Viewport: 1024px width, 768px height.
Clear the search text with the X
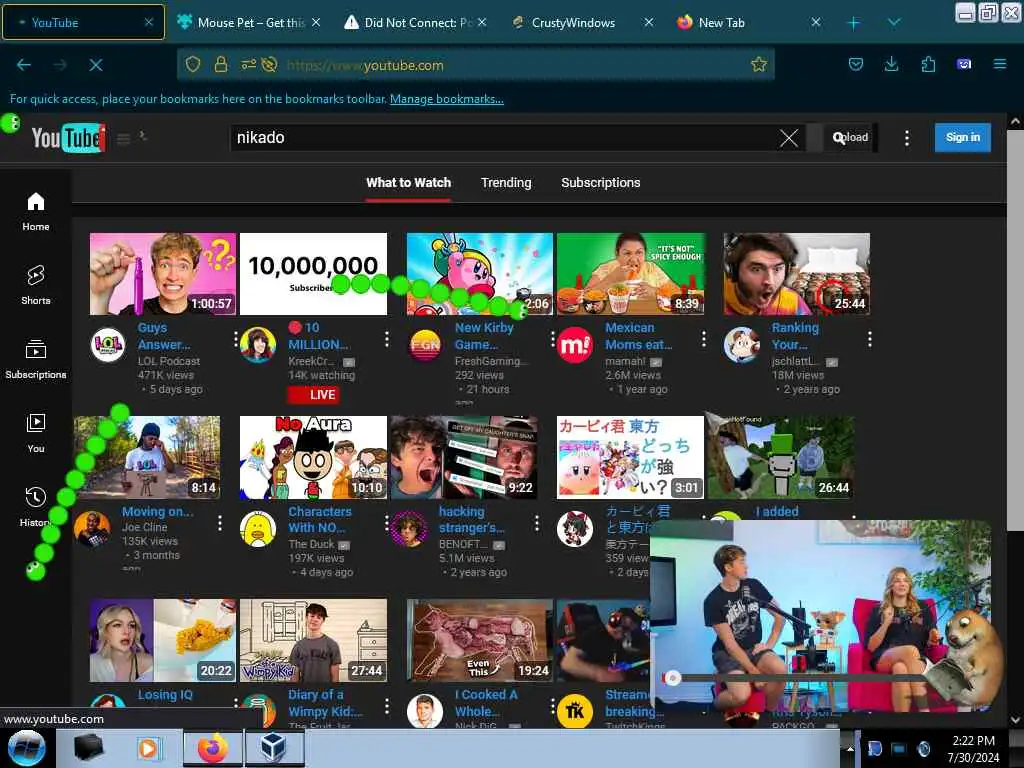coord(789,138)
